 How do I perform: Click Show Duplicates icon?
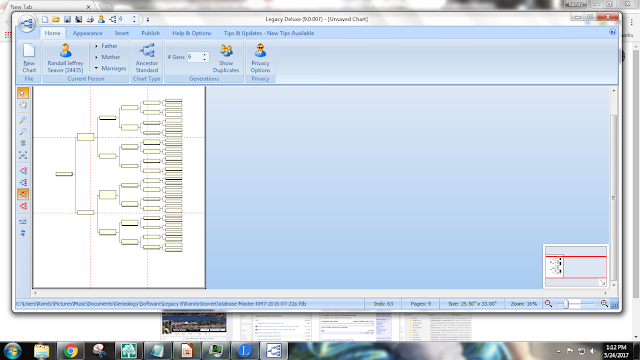pos(226,58)
